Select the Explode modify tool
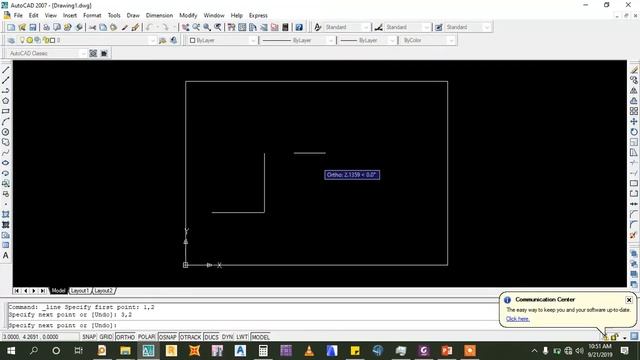640x360 pixels. [634, 235]
